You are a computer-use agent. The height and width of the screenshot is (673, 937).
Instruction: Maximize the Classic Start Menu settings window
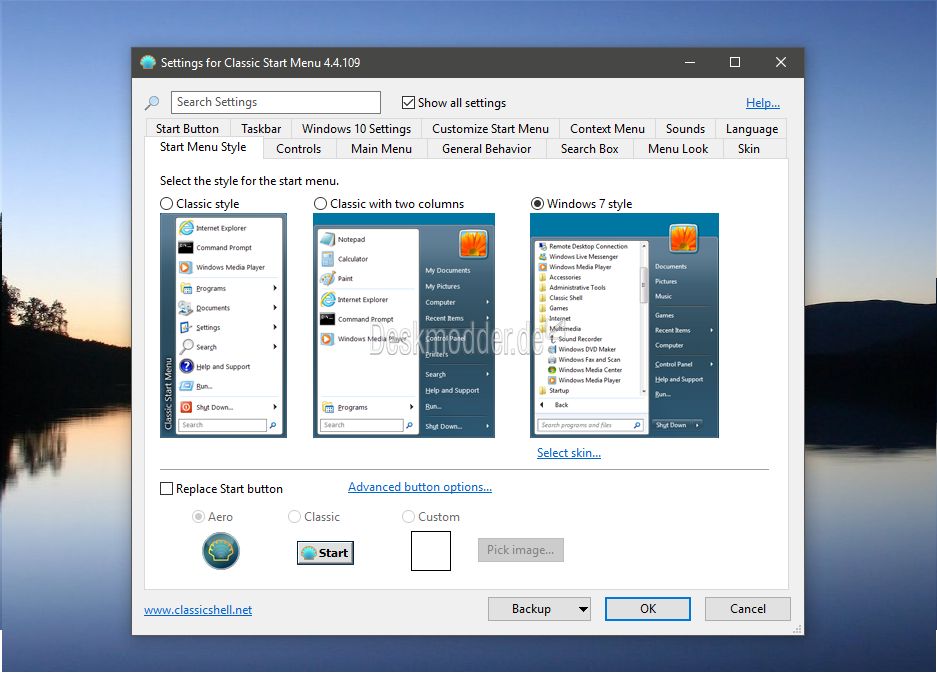tap(735, 62)
